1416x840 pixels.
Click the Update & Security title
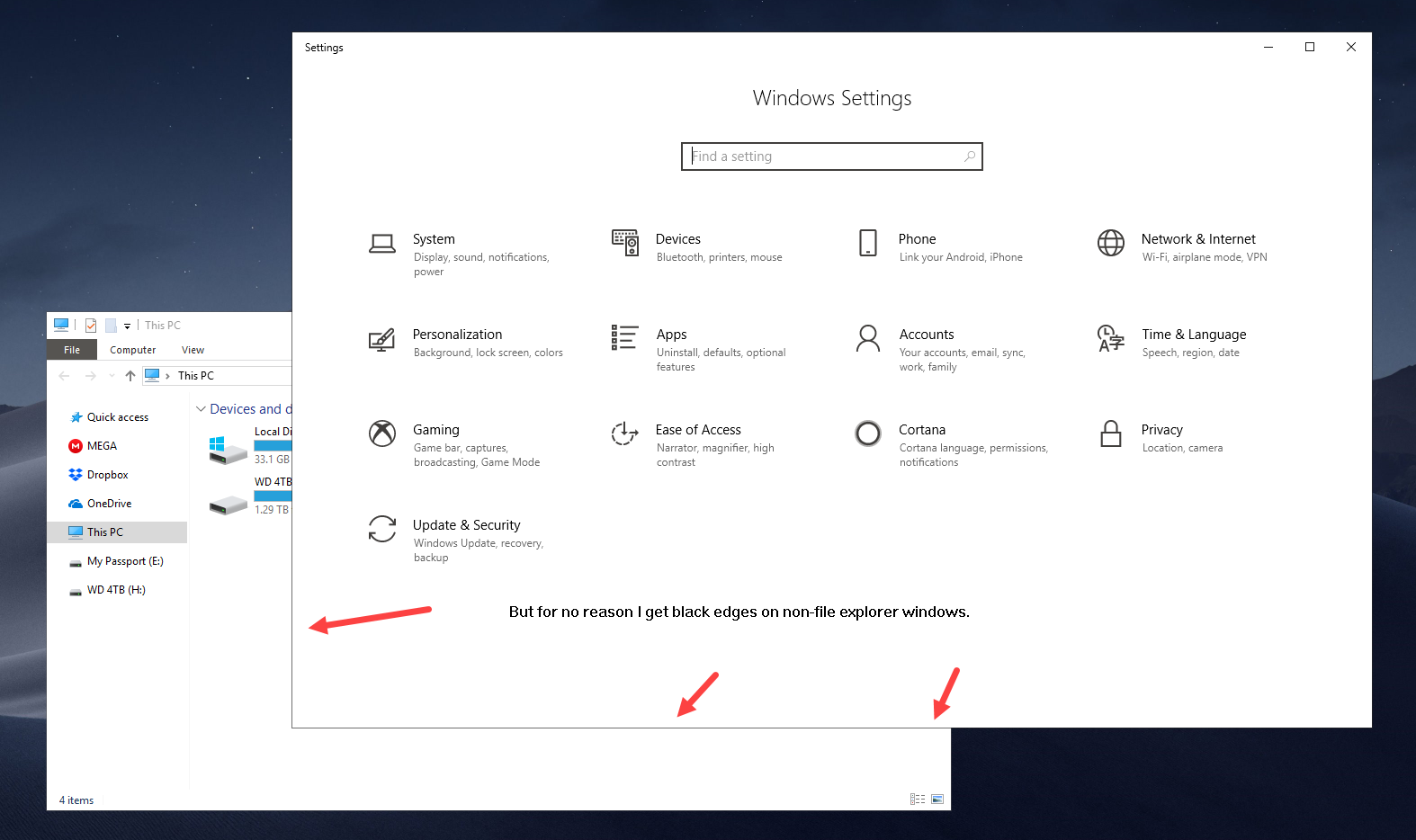[x=466, y=525]
